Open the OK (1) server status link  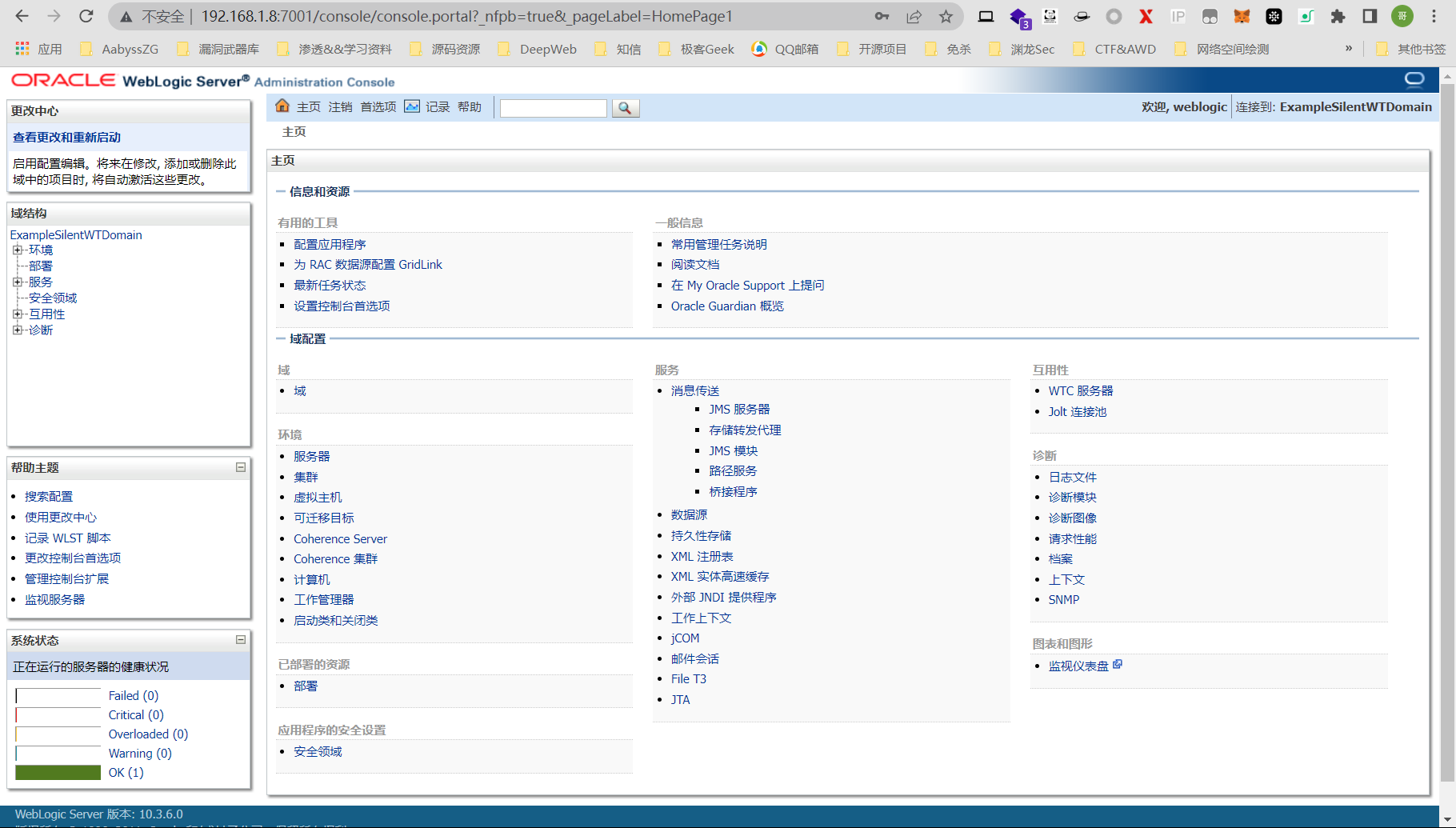coord(126,772)
